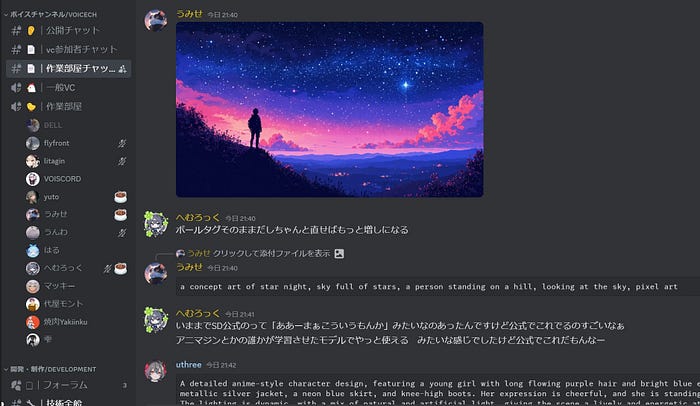This screenshot has height=406, width=700.
Task: Open uthree's user profile from username
Action: [x=188, y=364]
